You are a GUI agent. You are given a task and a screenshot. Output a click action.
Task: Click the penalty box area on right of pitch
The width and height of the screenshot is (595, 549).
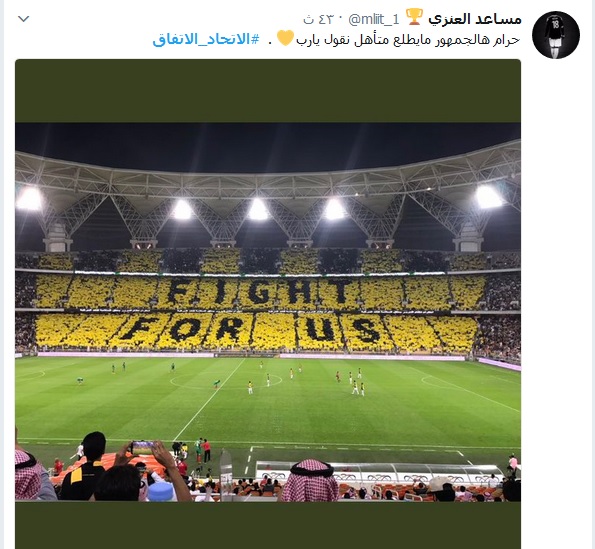tap(471, 387)
